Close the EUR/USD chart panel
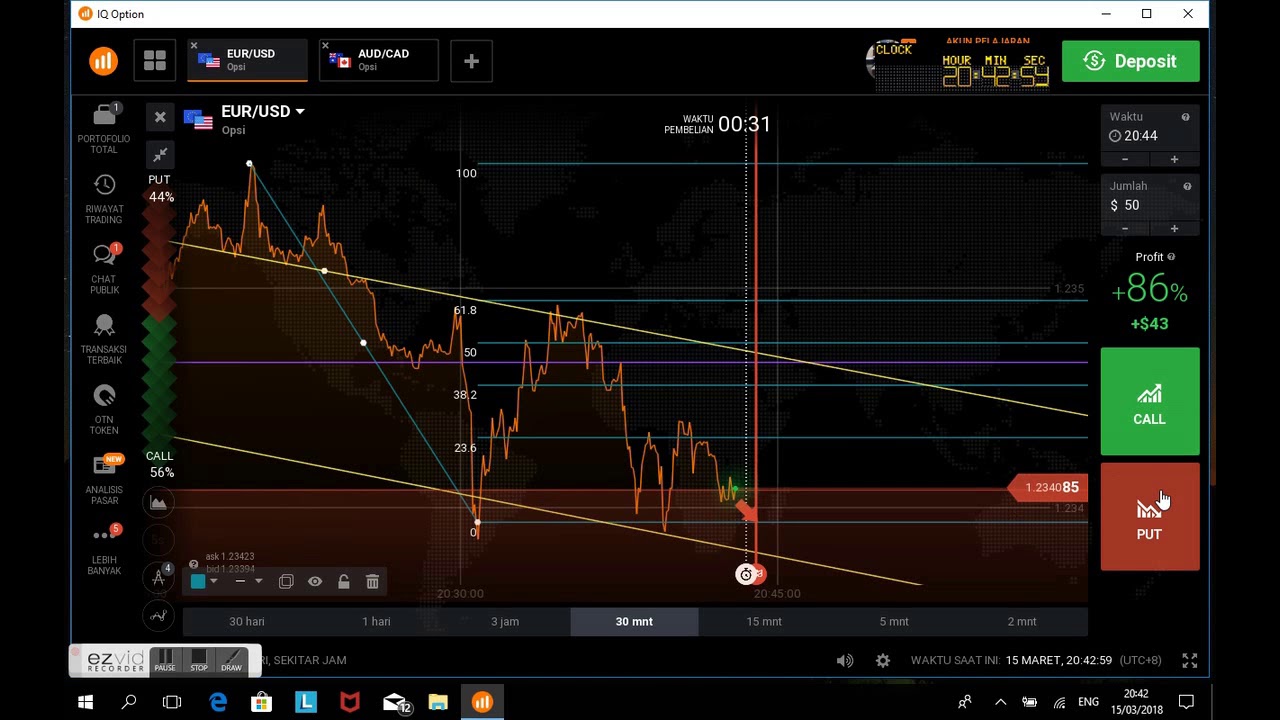Image resolution: width=1280 pixels, height=720 pixels. coord(160,117)
